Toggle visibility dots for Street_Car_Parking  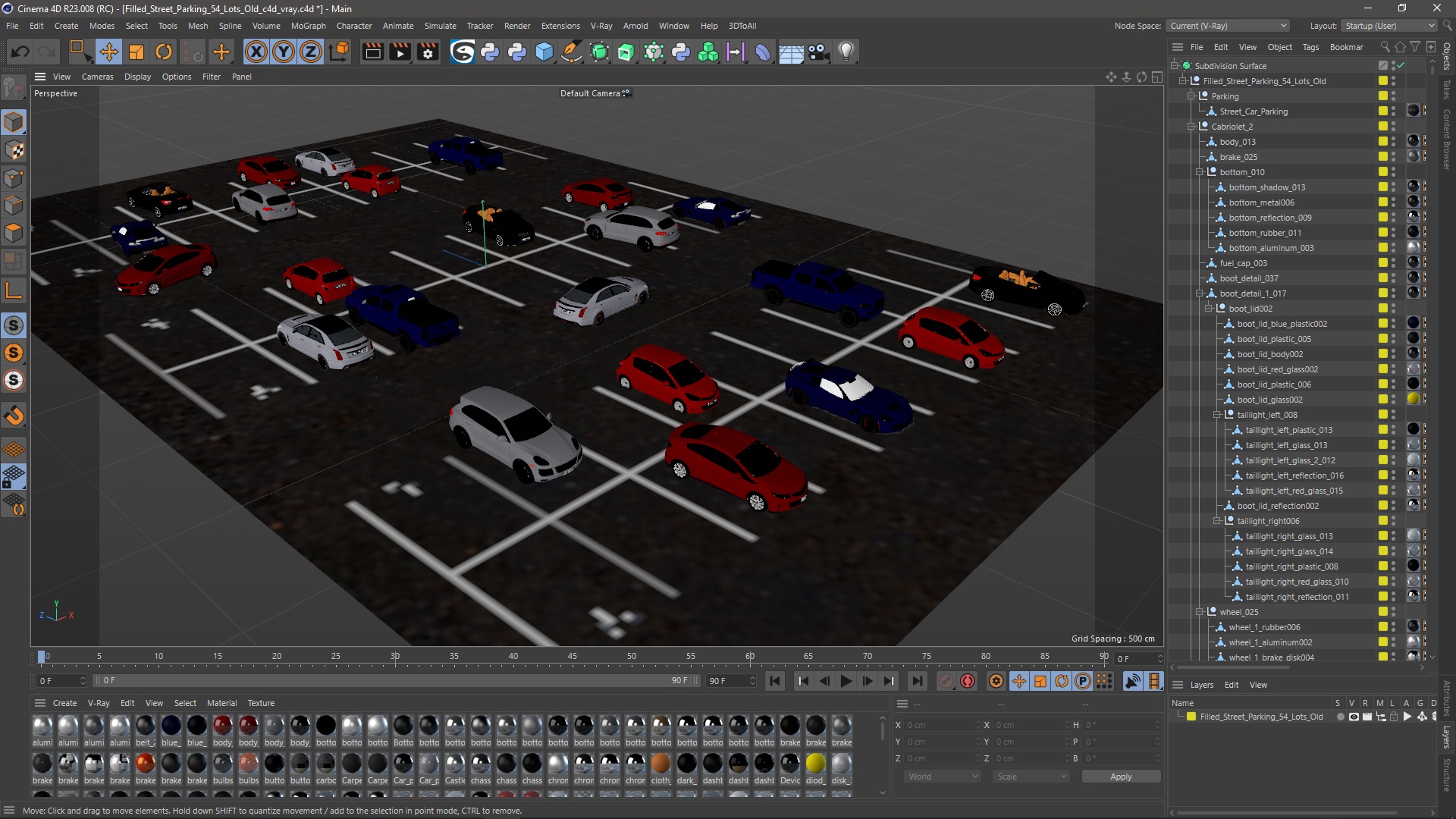(1393, 111)
